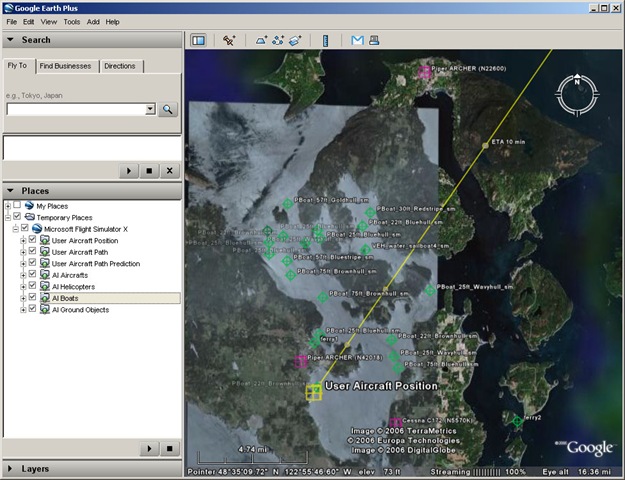This screenshot has height=480, width=625.
Task: Select the AI Helicopters tree item label
Action: coord(73,287)
